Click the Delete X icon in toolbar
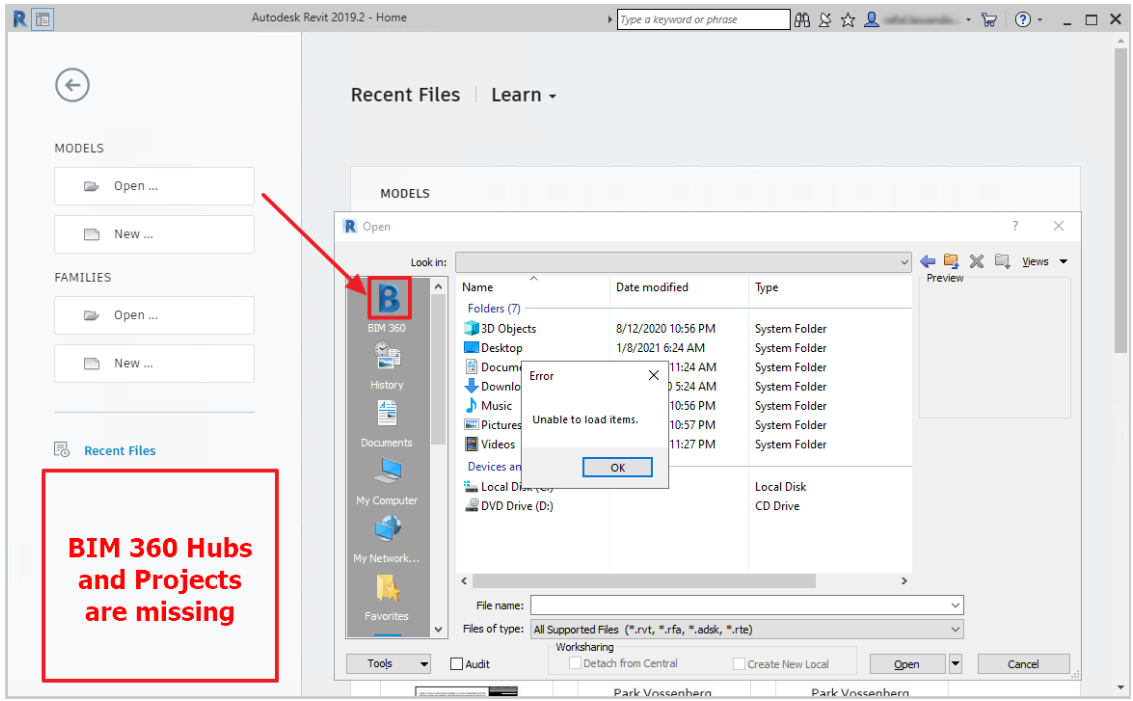The image size is (1133, 701). pyautogui.click(x=977, y=262)
